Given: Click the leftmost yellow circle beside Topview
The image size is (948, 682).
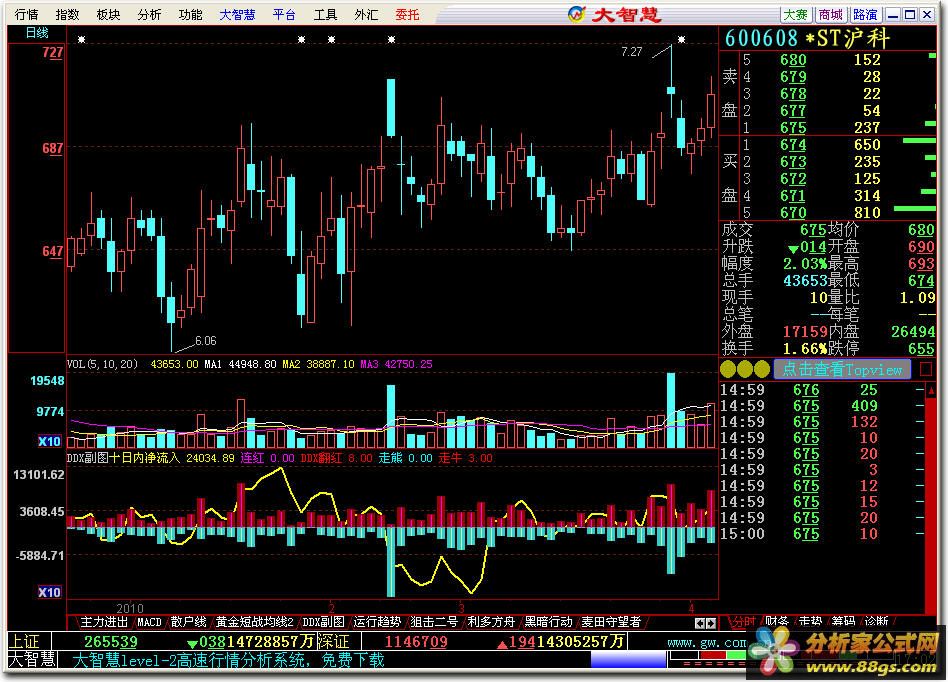Looking at the screenshot, I should 728,369.
